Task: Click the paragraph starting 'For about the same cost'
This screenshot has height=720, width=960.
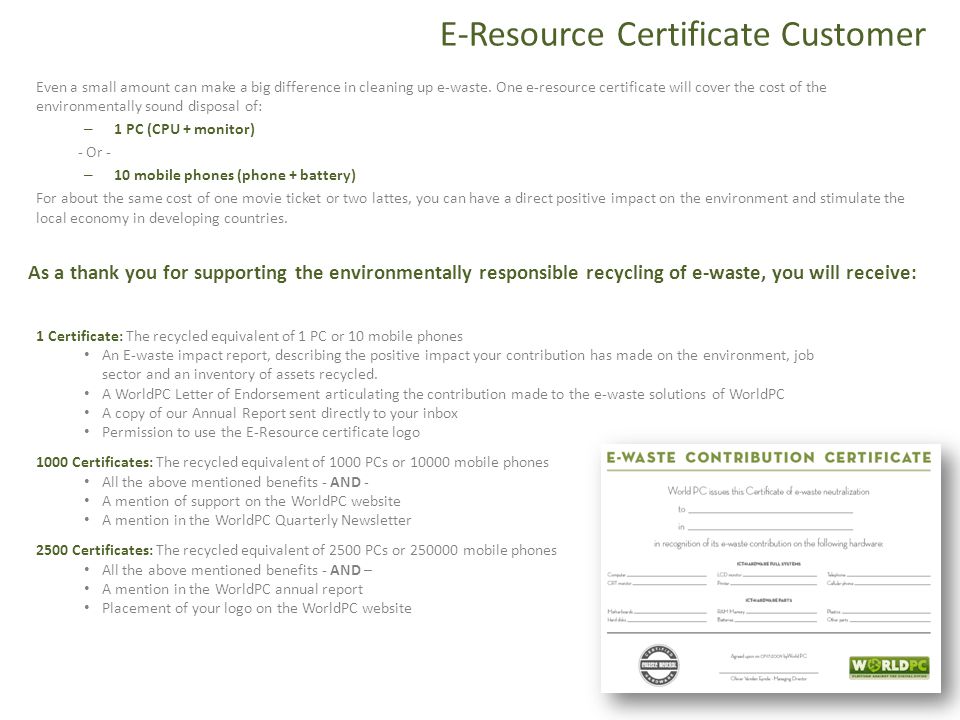Action: click(x=470, y=208)
